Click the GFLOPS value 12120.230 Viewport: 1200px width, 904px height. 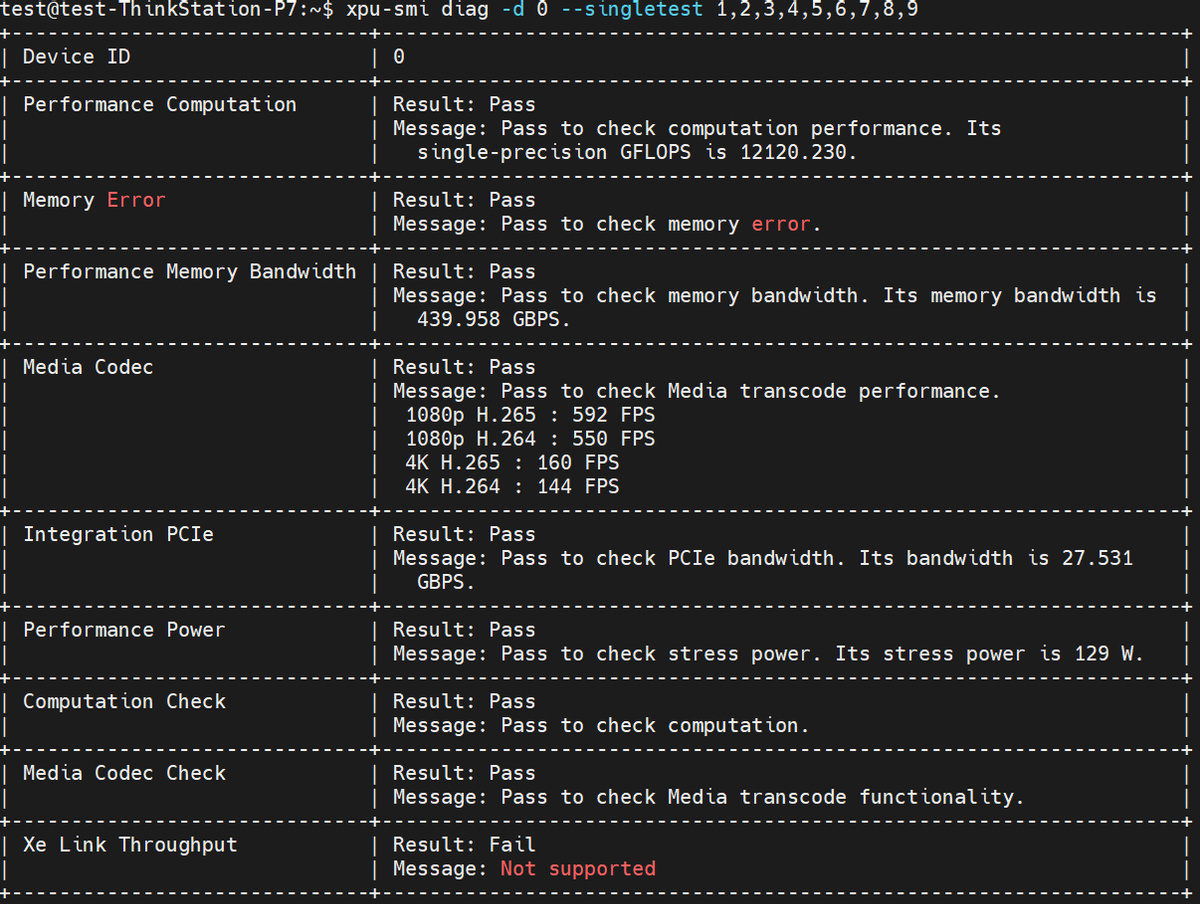tap(800, 152)
